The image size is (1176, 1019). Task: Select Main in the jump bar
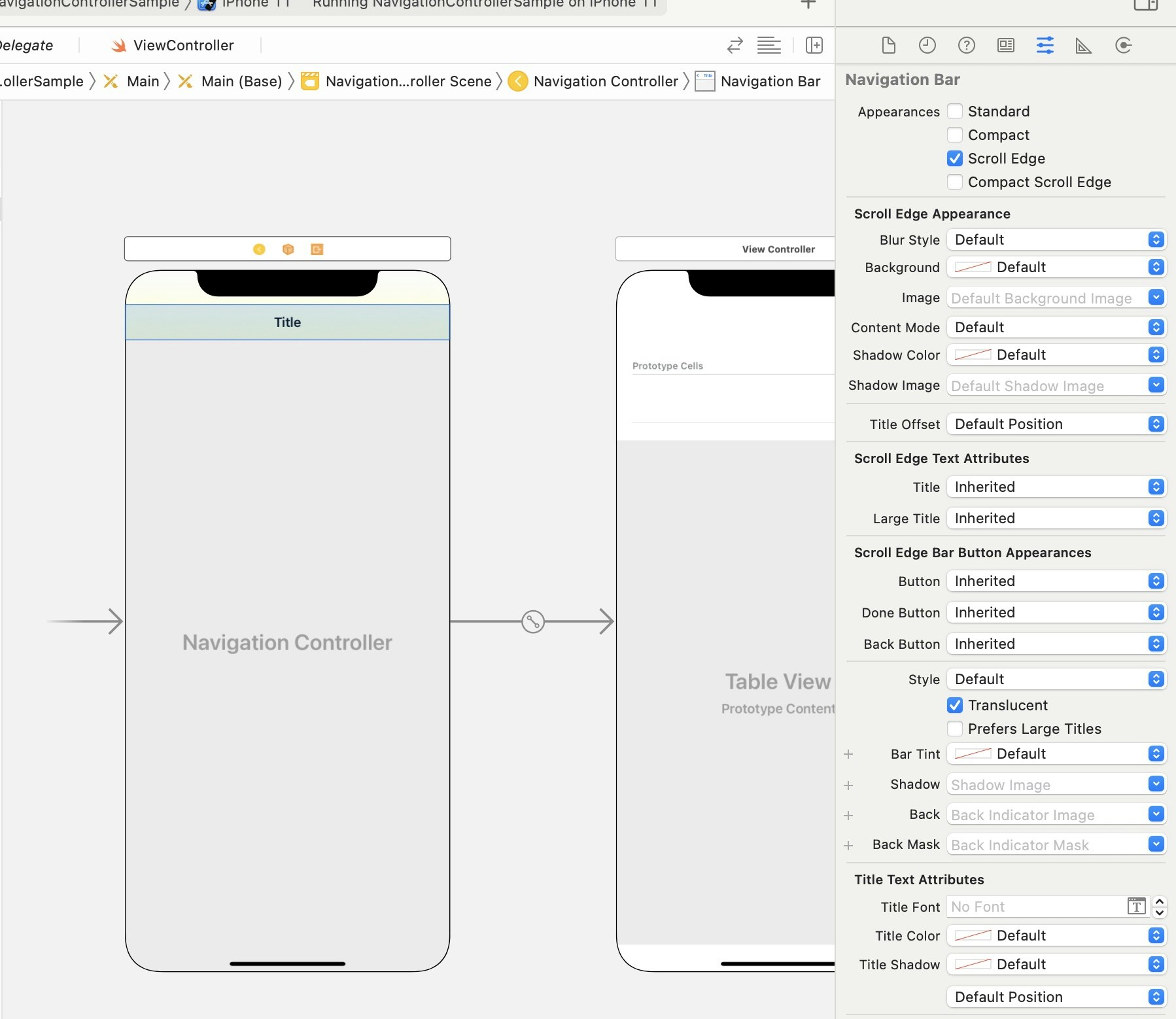(x=131, y=81)
